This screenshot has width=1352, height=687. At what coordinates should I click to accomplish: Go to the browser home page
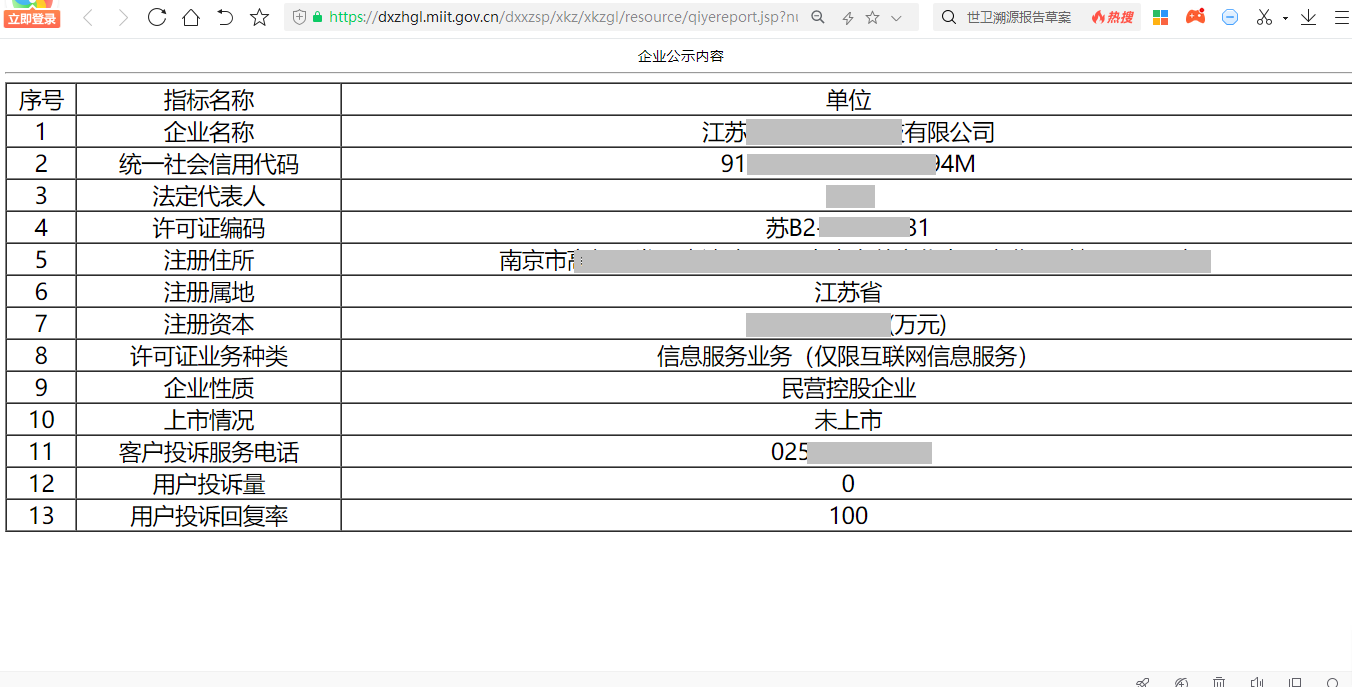tap(190, 17)
